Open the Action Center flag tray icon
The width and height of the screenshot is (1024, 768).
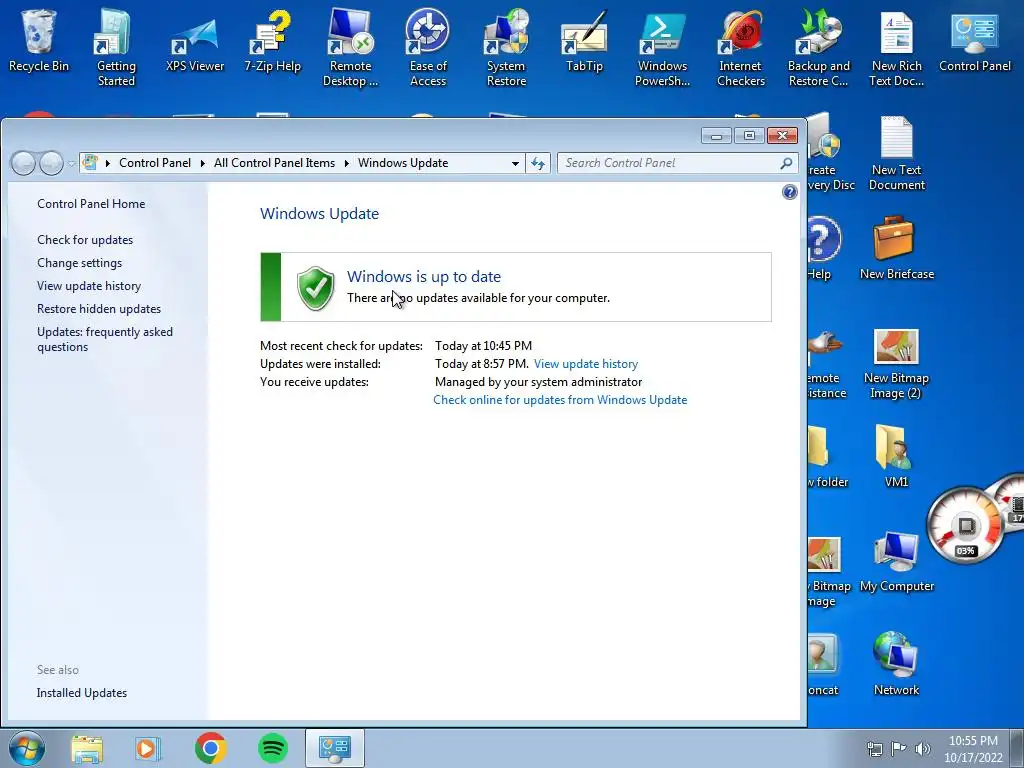tap(899, 748)
